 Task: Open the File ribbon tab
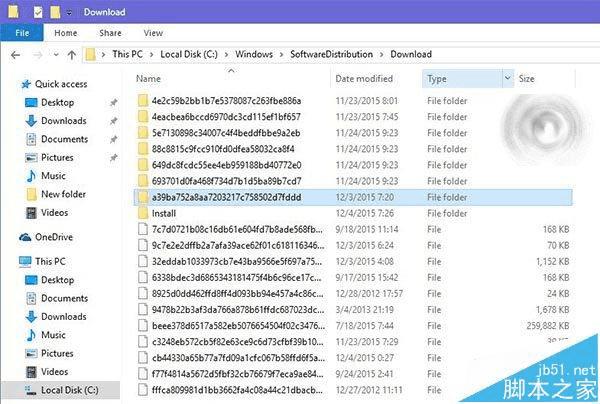click(x=22, y=33)
